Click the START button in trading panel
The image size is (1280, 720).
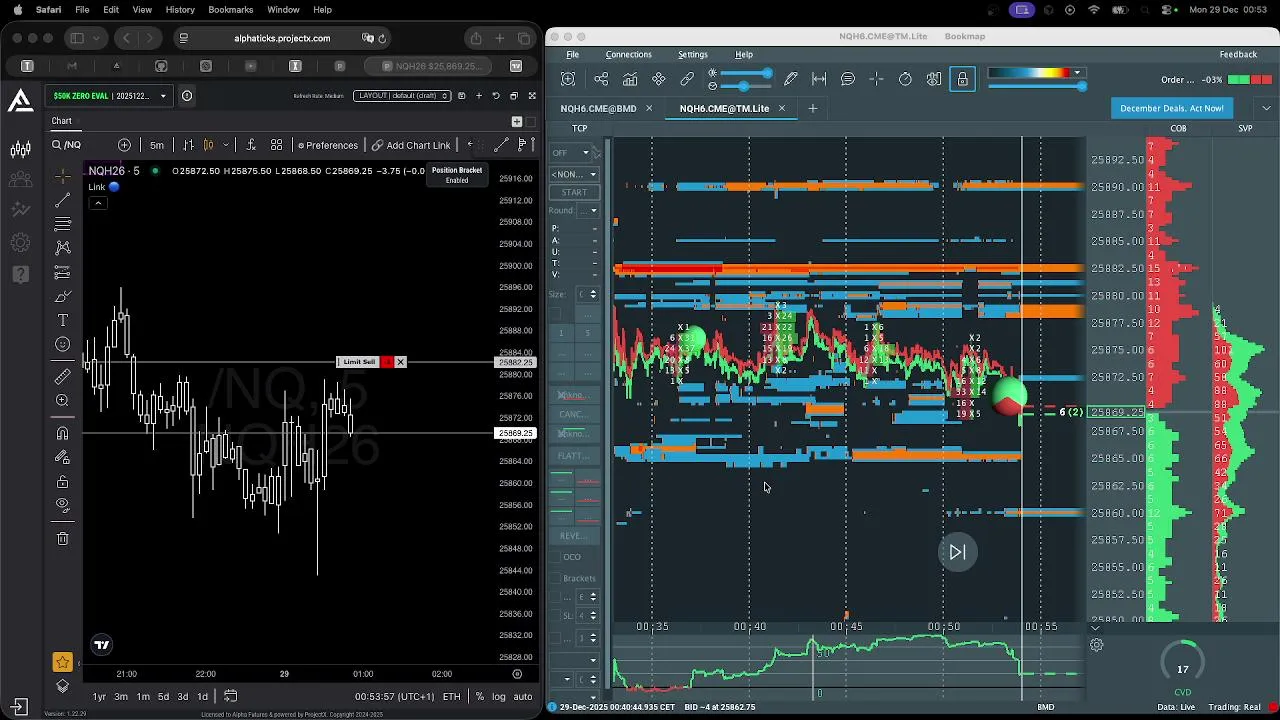574,192
